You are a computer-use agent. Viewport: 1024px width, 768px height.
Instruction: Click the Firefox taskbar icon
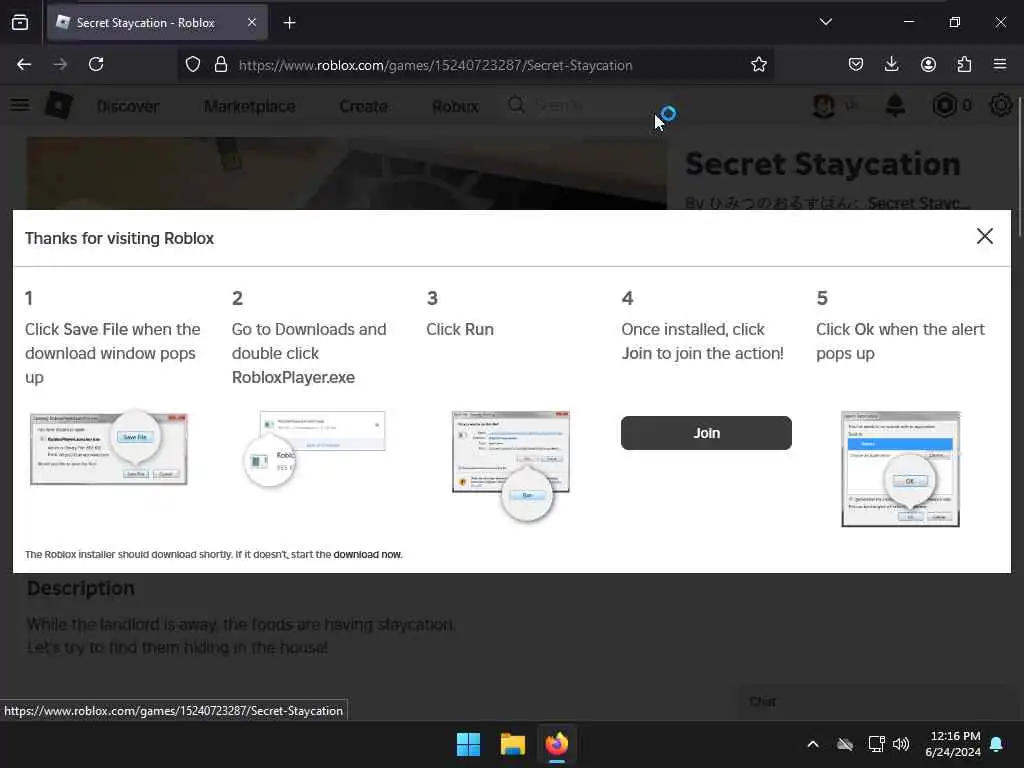pos(556,744)
